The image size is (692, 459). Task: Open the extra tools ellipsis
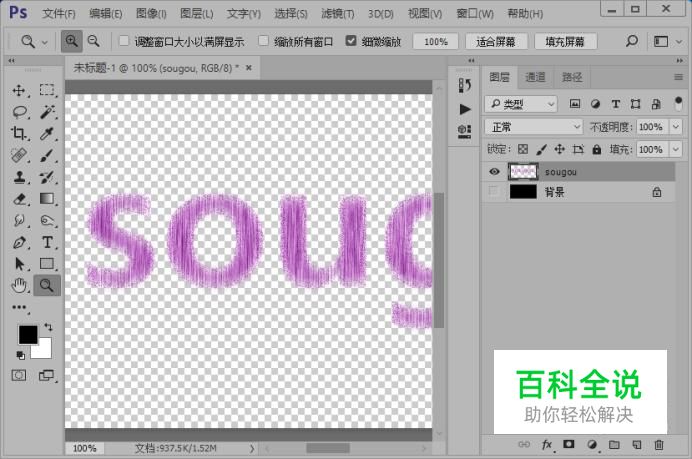(x=19, y=307)
